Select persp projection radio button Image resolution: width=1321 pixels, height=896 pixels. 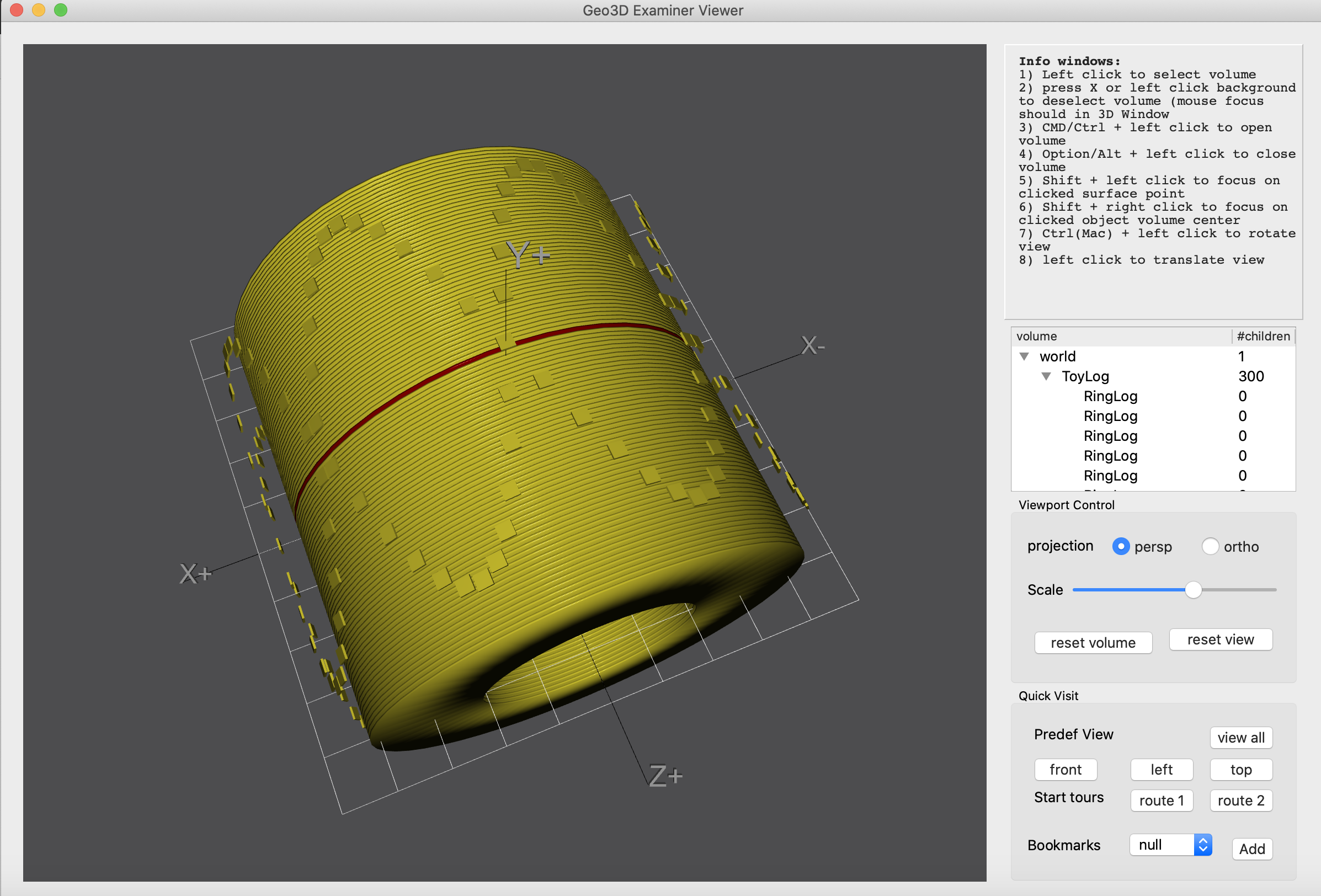(1120, 547)
